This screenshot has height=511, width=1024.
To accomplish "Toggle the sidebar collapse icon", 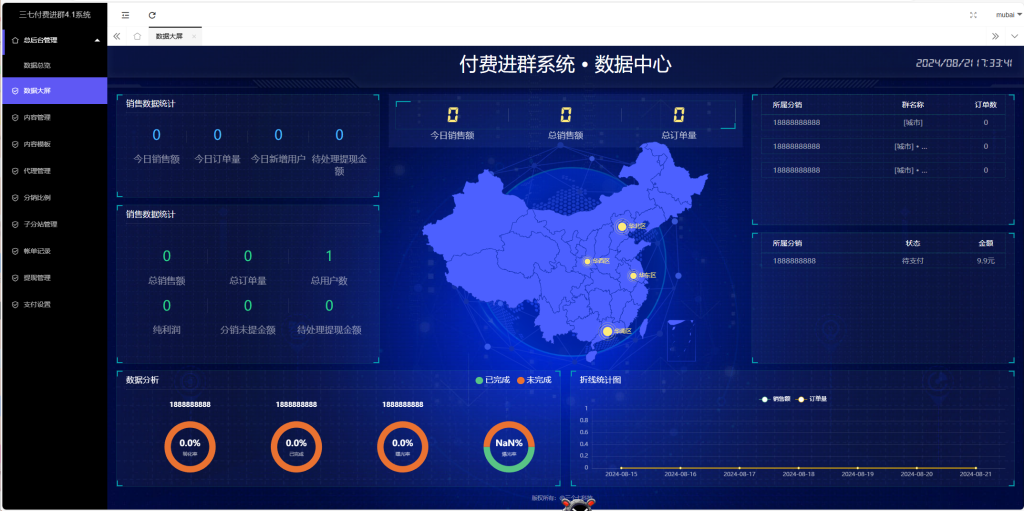I will [125, 15].
